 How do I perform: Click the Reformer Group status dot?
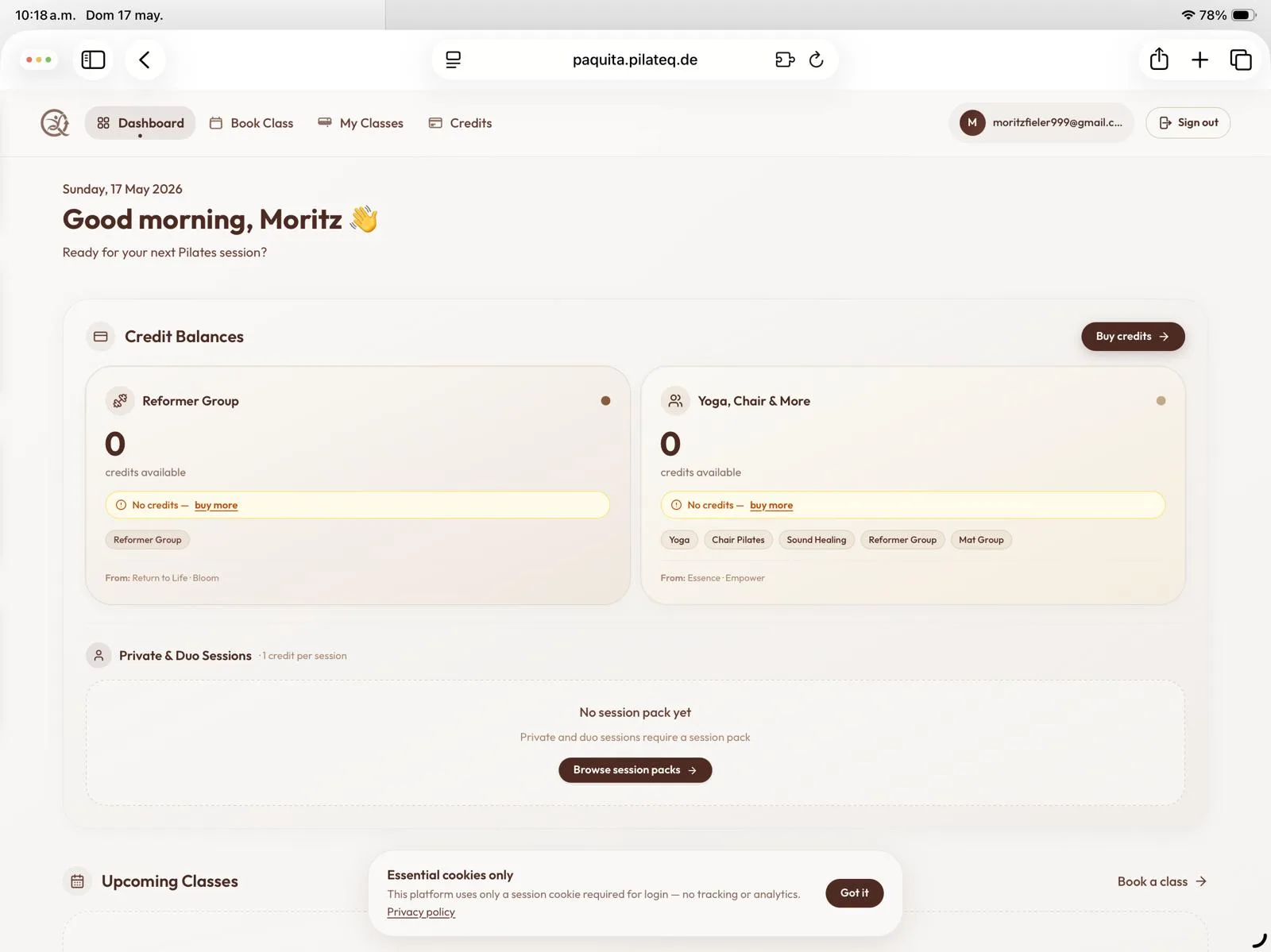point(605,401)
